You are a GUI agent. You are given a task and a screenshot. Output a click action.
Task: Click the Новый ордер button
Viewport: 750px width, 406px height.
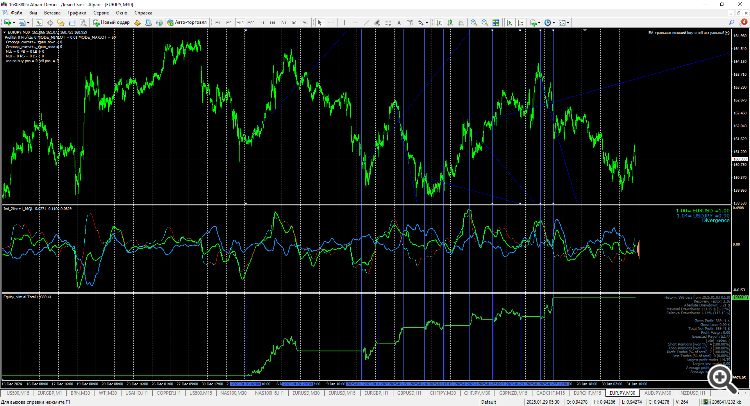[x=112, y=22]
